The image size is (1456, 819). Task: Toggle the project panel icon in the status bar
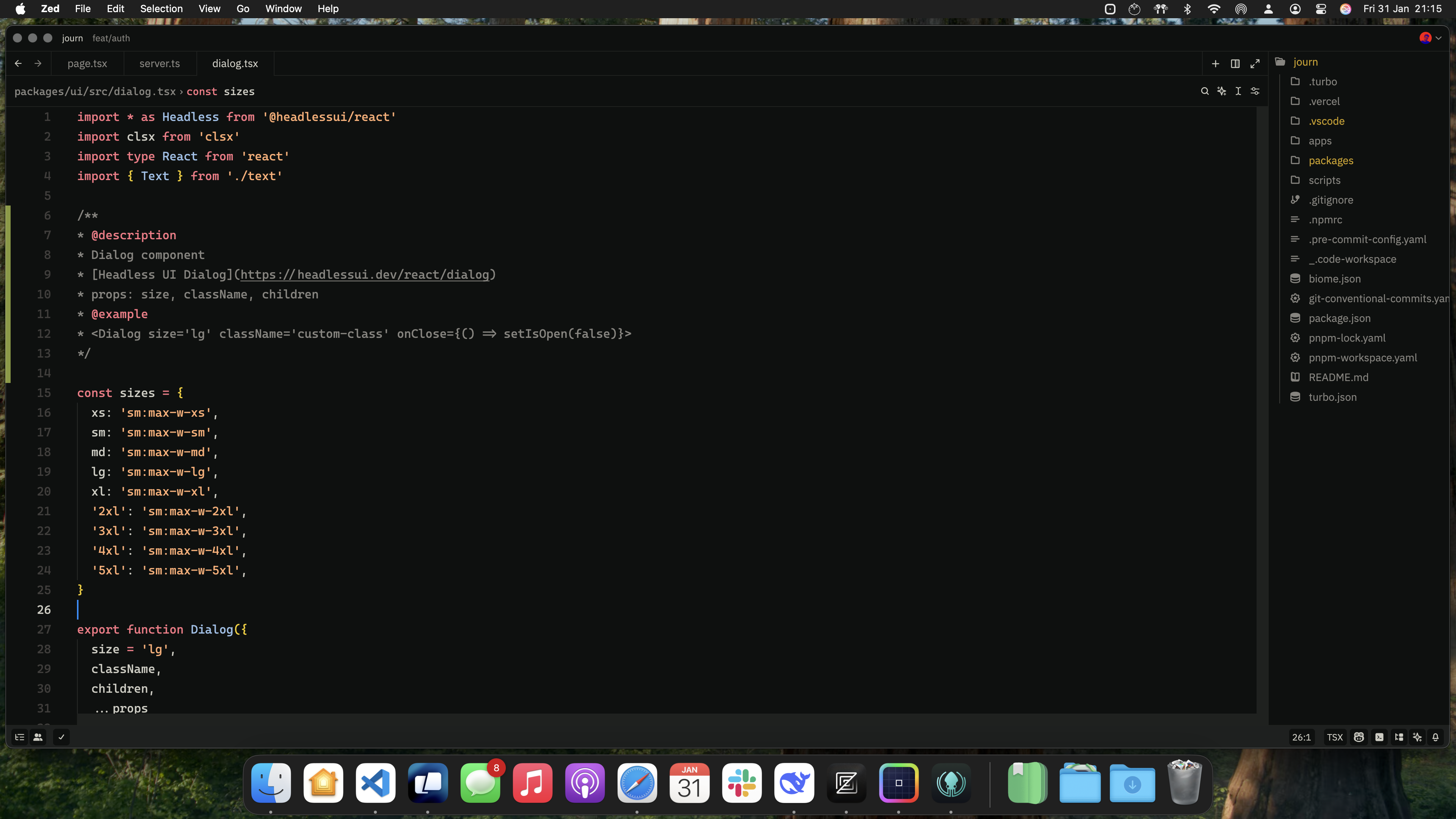1399,737
